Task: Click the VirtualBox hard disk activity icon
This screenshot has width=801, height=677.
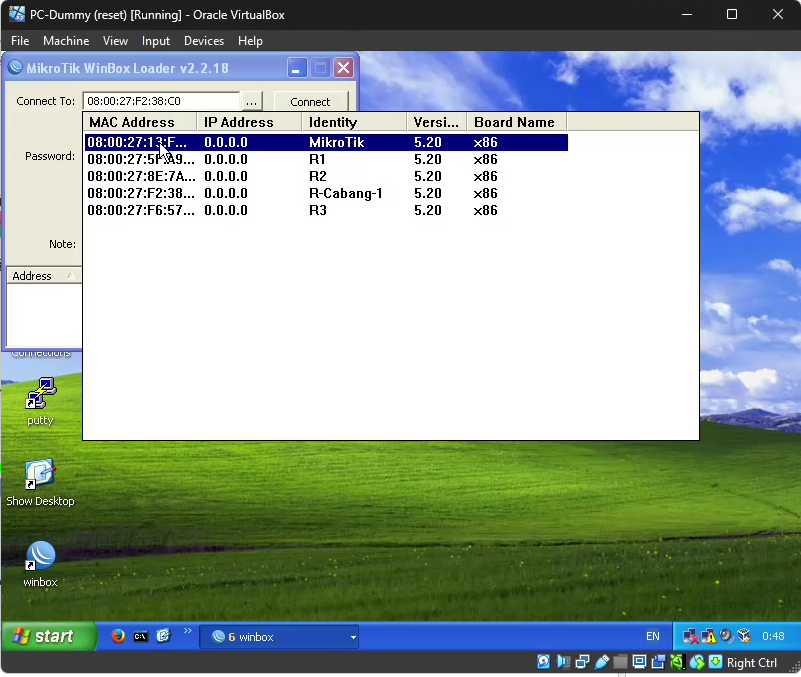Action: click(x=543, y=662)
